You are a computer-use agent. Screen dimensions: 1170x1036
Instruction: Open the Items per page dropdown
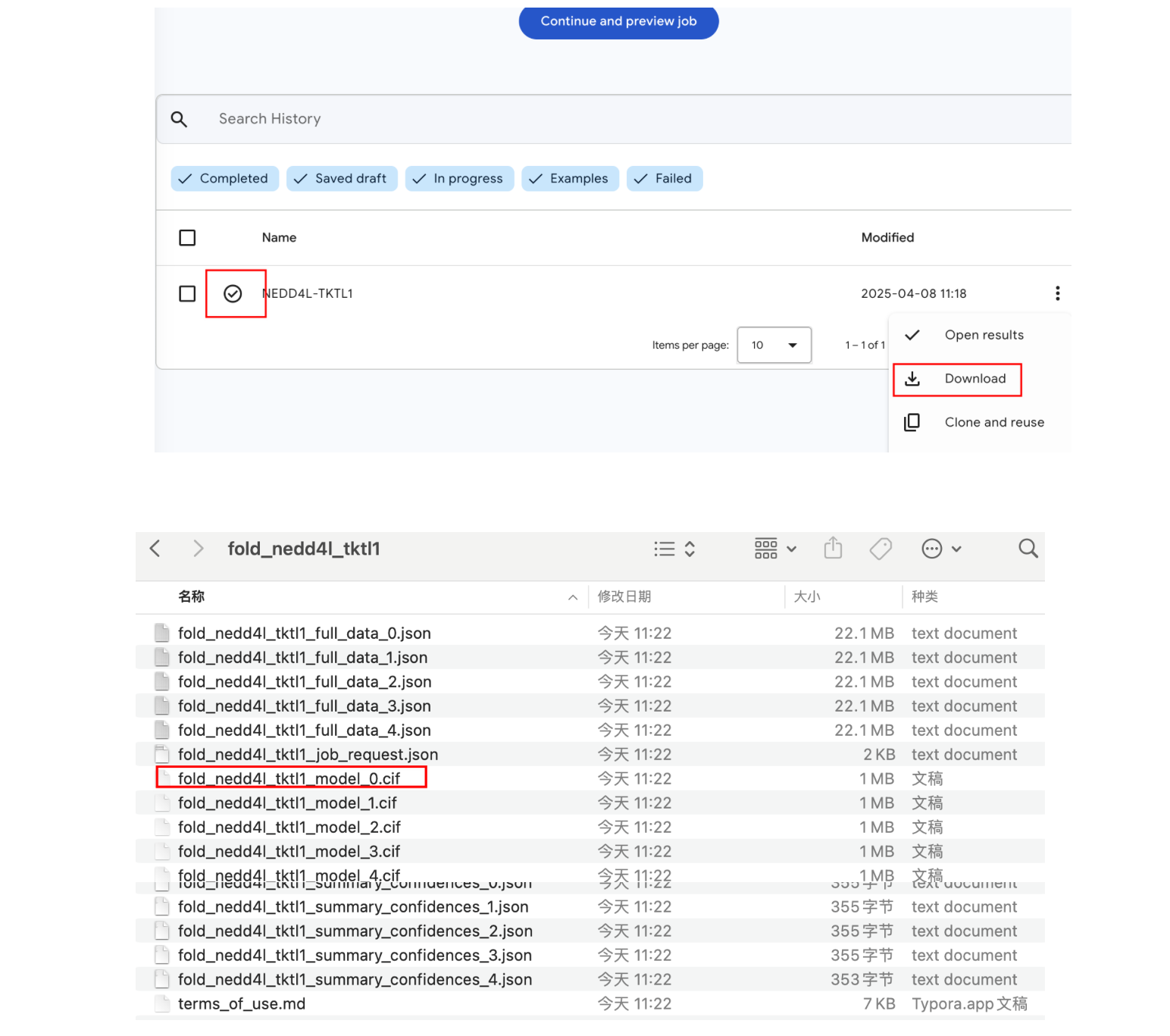click(774, 346)
